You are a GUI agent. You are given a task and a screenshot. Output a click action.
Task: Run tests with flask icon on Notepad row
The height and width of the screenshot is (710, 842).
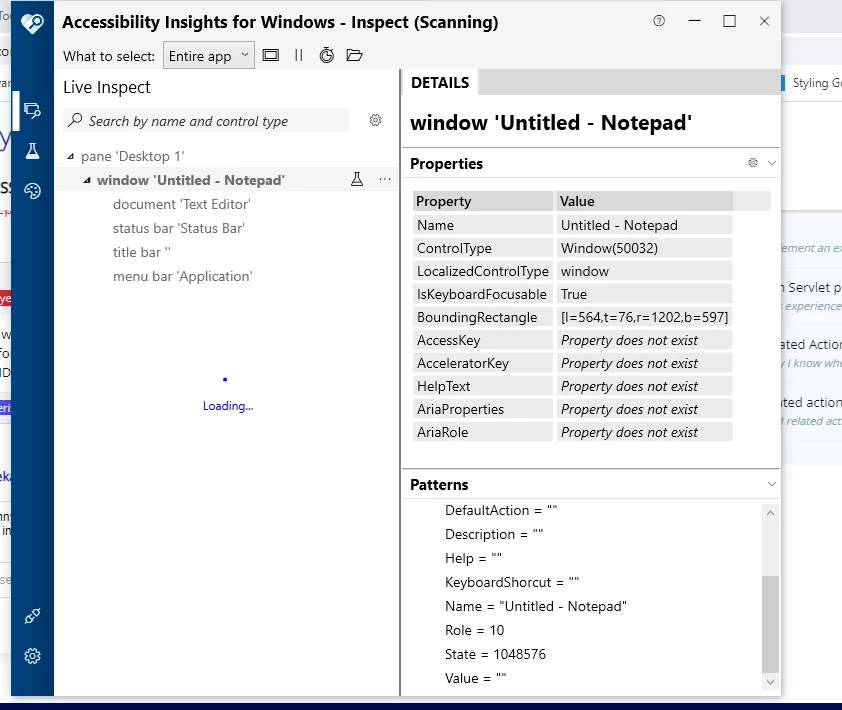357,179
